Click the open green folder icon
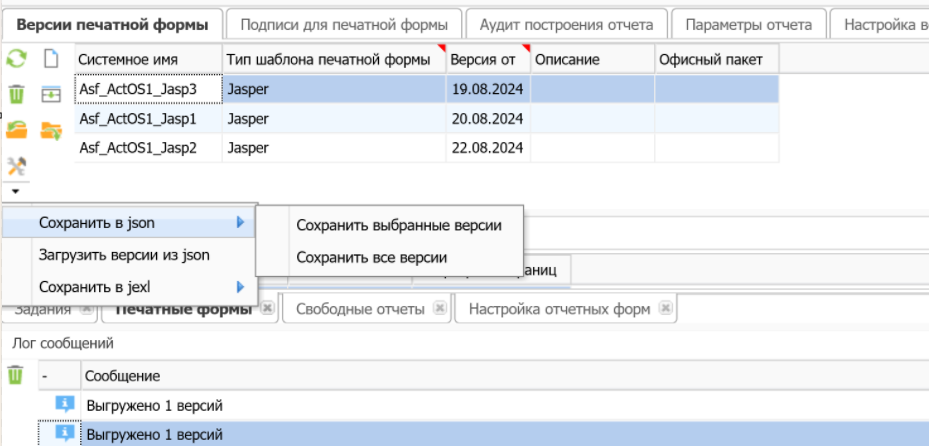The width and height of the screenshot is (929, 446). tap(16, 129)
